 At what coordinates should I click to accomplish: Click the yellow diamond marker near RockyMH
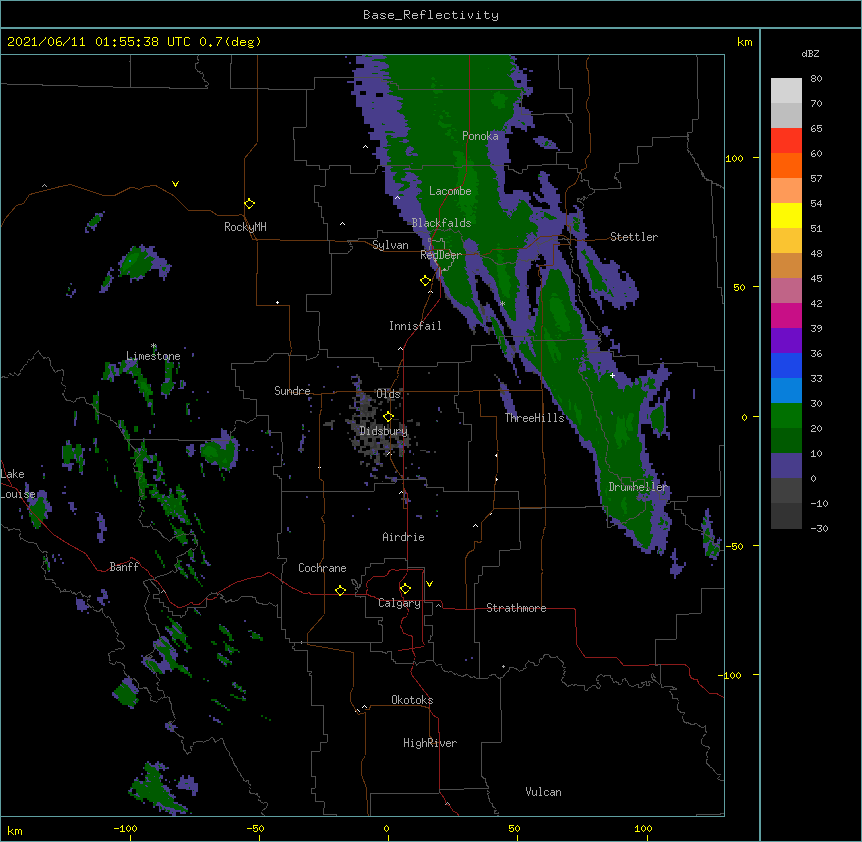click(x=250, y=204)
